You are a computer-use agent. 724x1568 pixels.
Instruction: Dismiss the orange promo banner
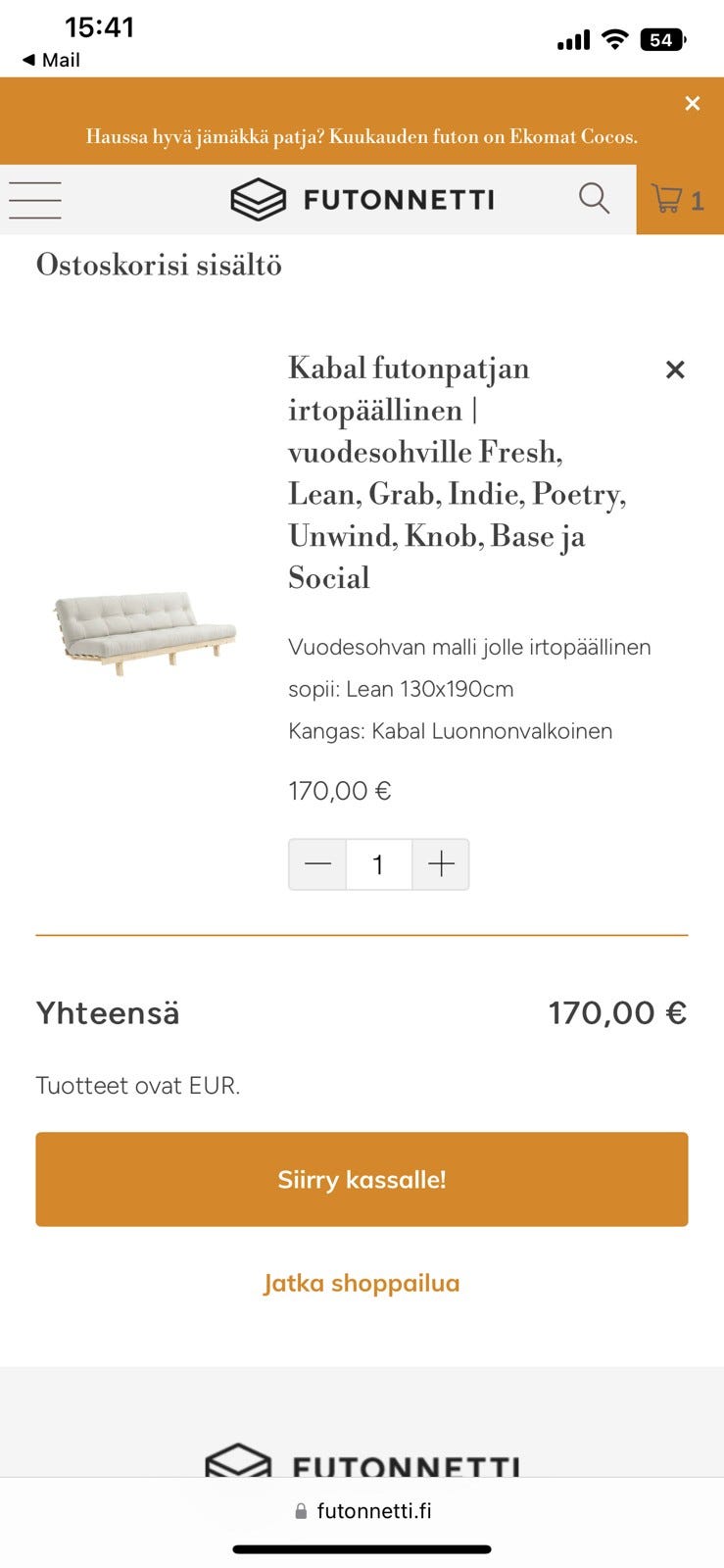[693, 104]
